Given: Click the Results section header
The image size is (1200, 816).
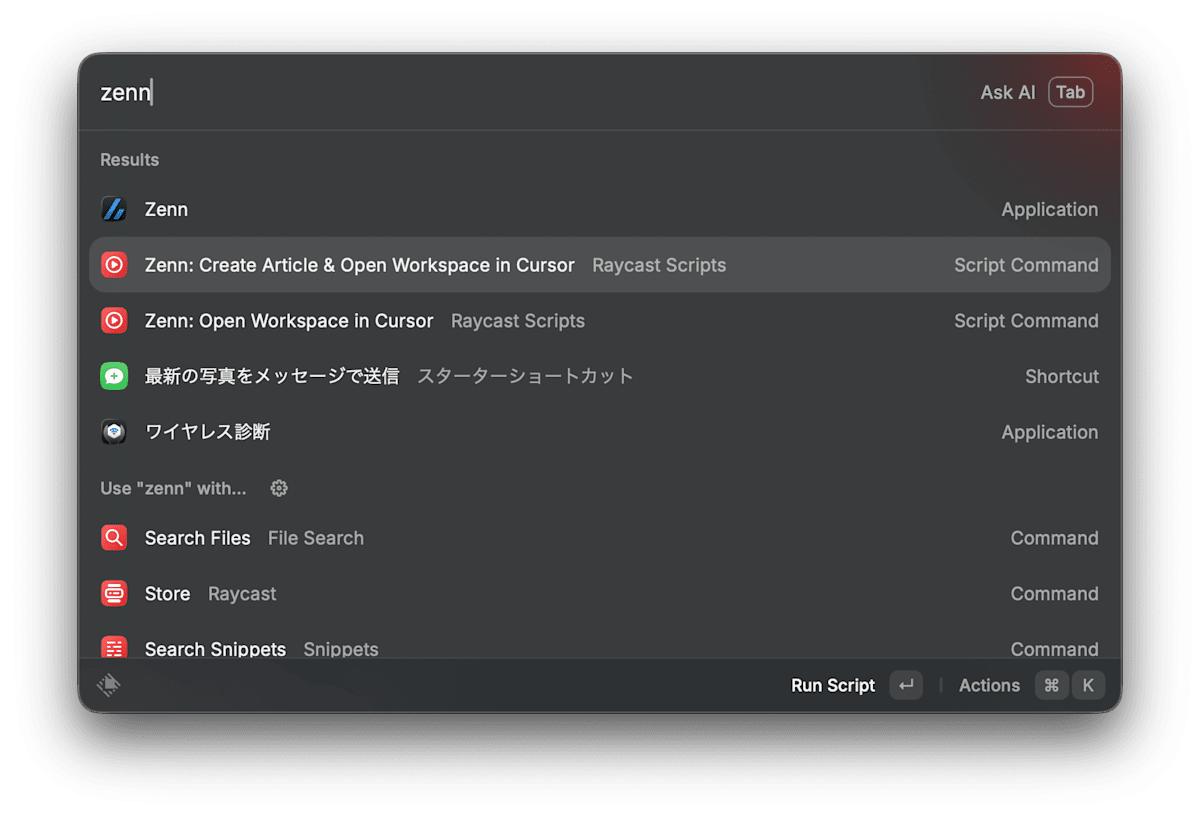Looking at the screenshot, I should click(130, 160).
